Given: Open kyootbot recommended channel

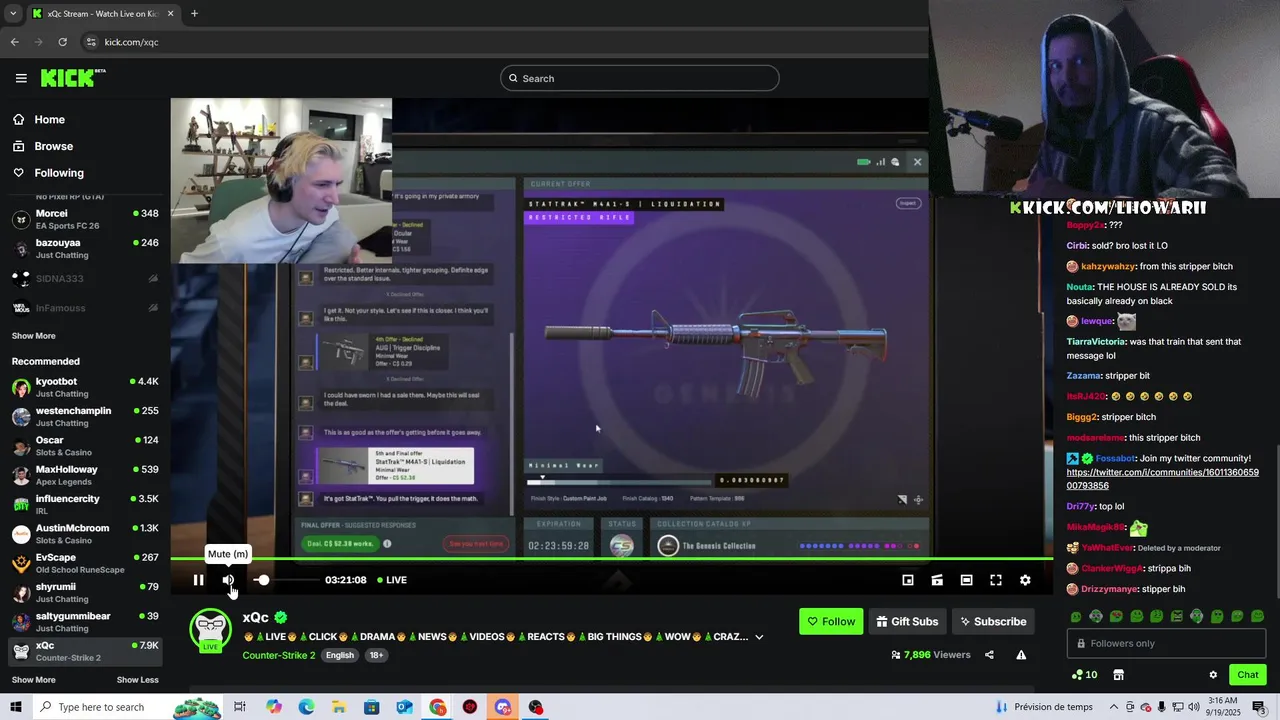Looking at the screenshot, I should point(85,387).
